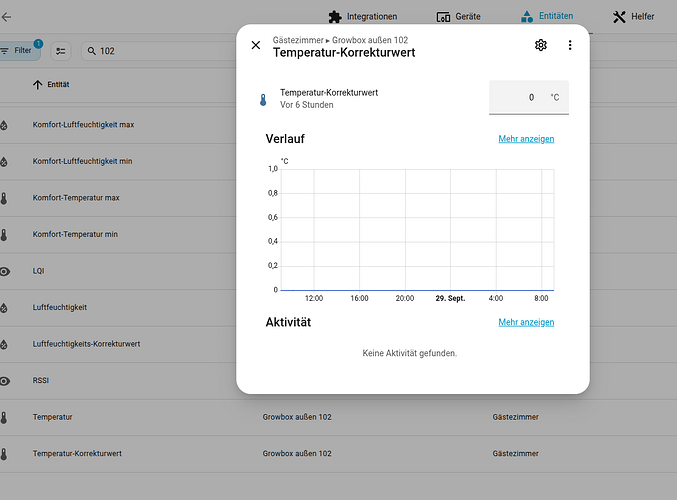Click thermometer icon of Temperatur-Korrekturwert list row
This screenshot has width=677, height=500.
point(4,454)
